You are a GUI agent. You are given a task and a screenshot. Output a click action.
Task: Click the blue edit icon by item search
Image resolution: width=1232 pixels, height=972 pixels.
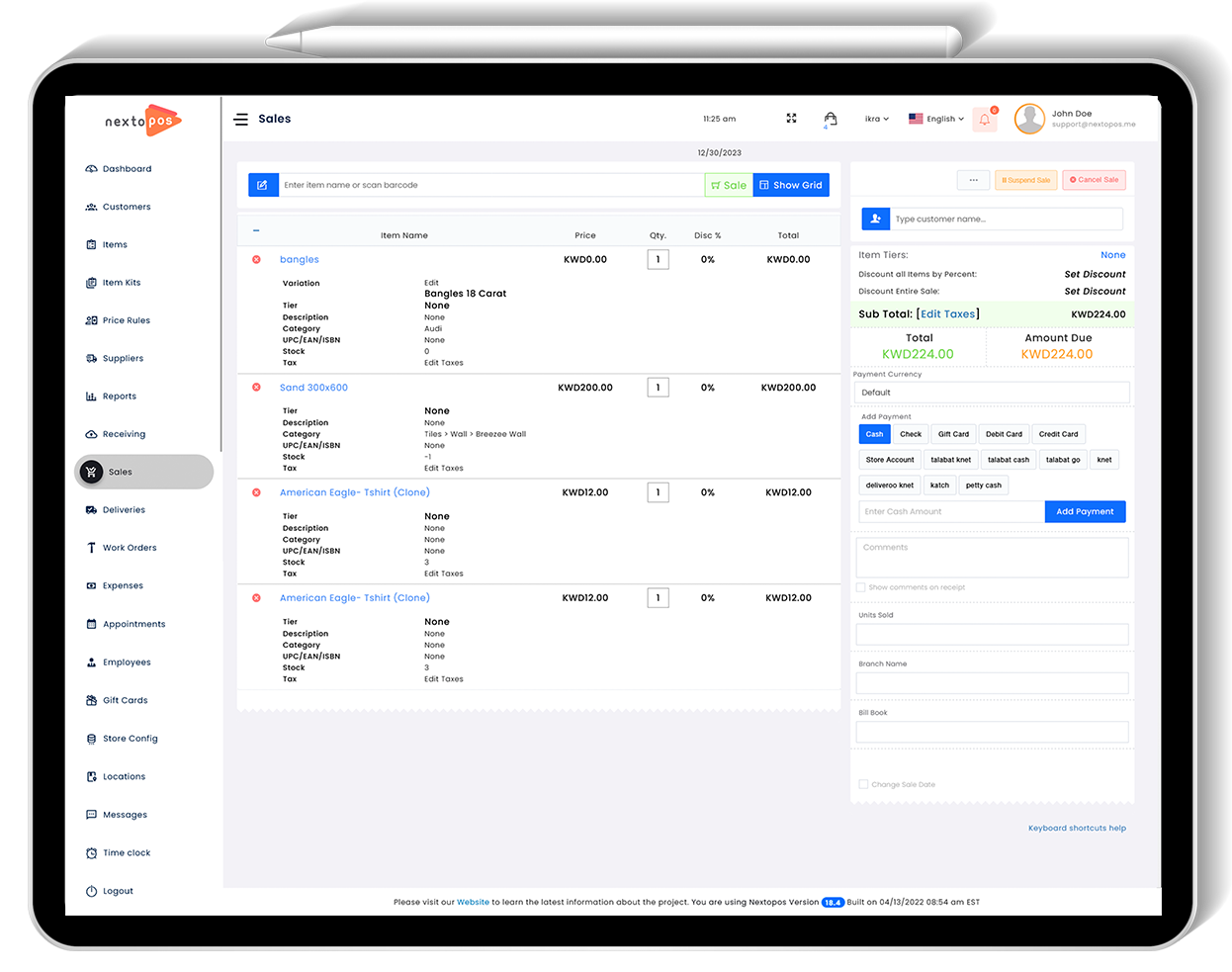[x=263, y=185]
